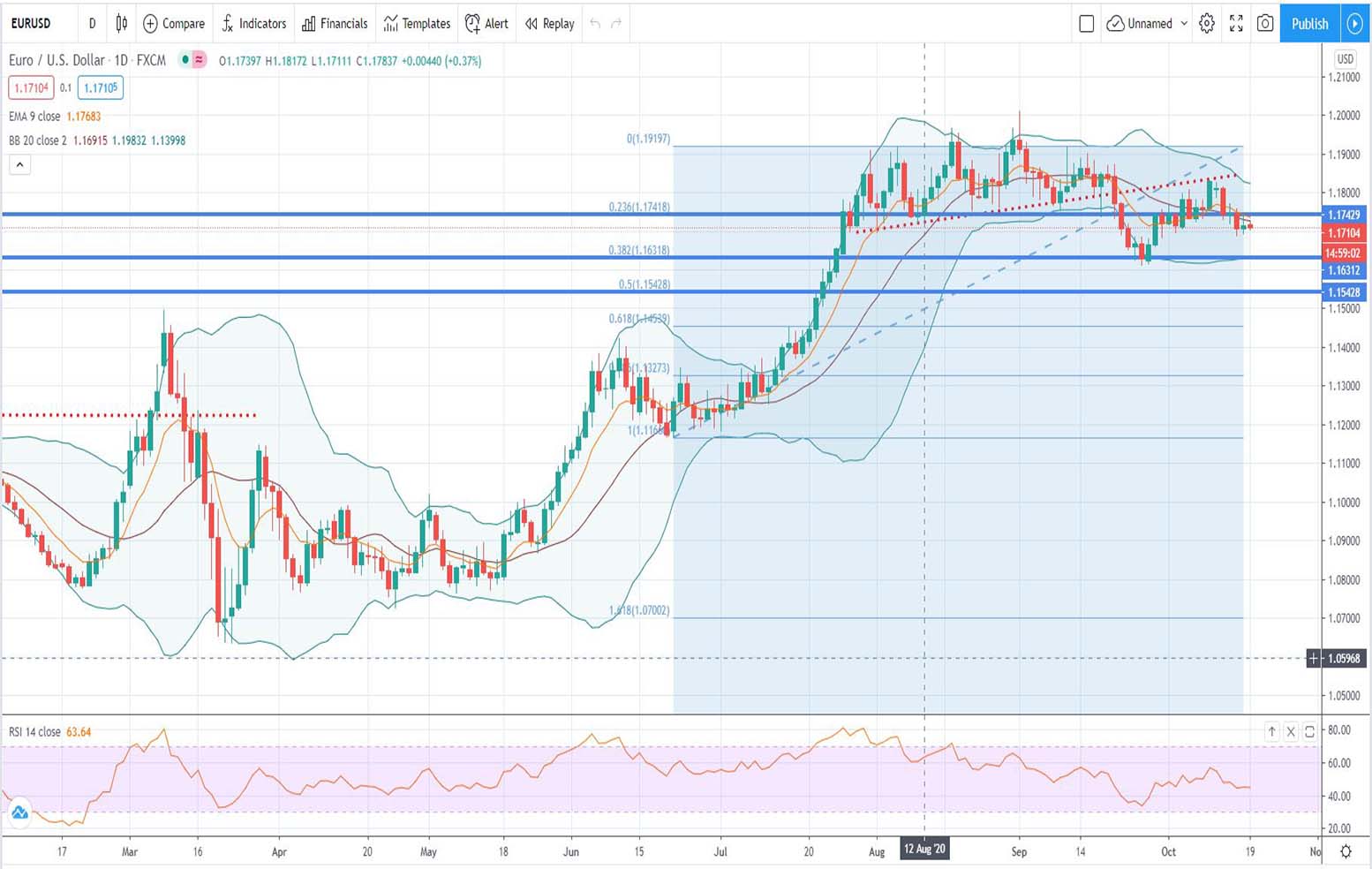Screen dimensions: 1372x869
Task: Move the RSI pane up
Action: point(1271,731)
